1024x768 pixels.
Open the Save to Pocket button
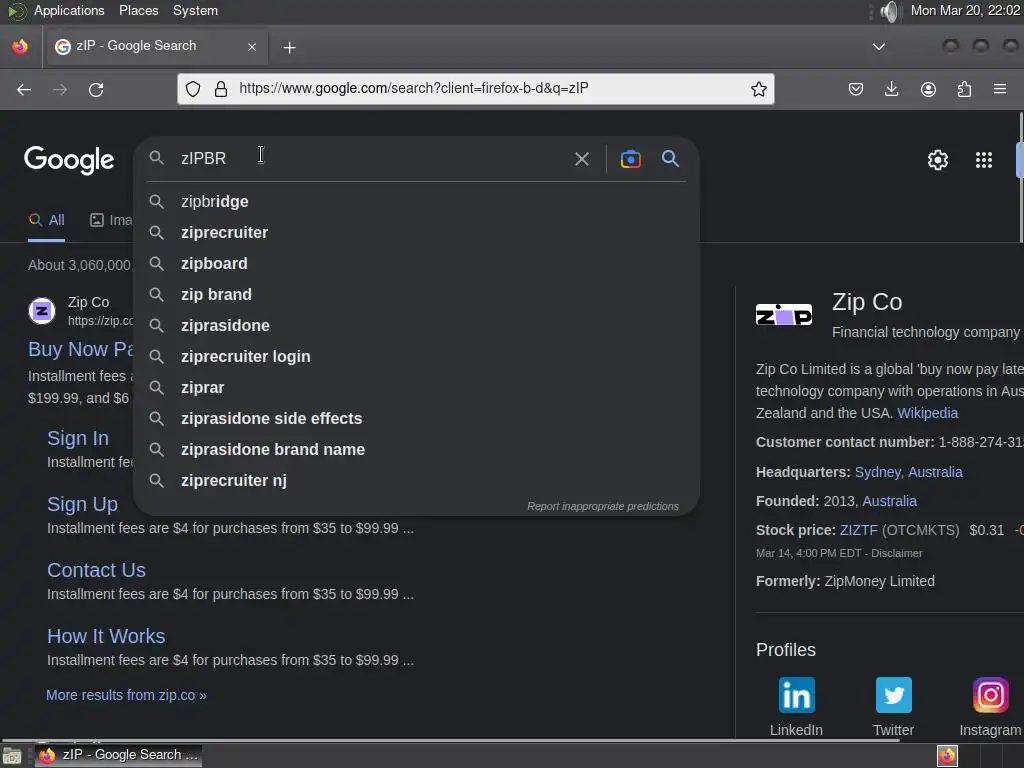tap(856, 89)
